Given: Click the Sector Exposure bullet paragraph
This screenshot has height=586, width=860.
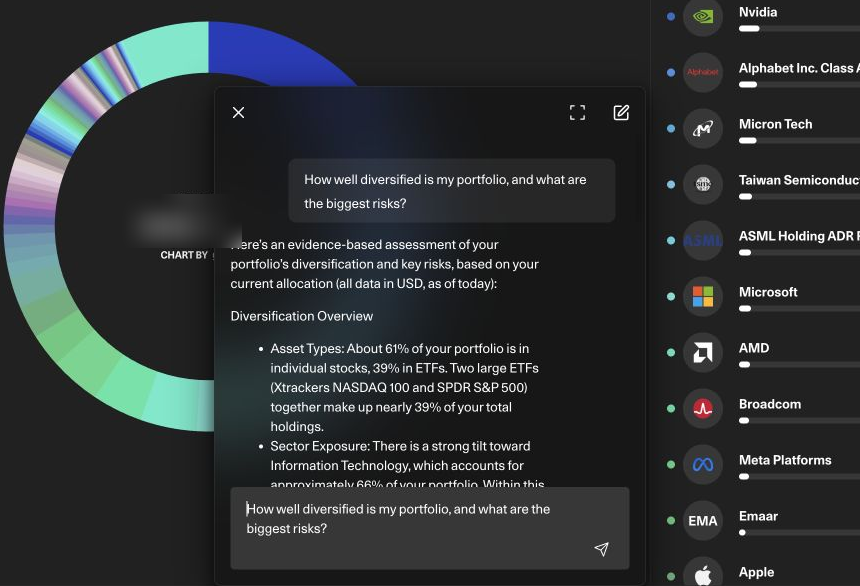Looking at the screenshot, I should pos(407,465).
